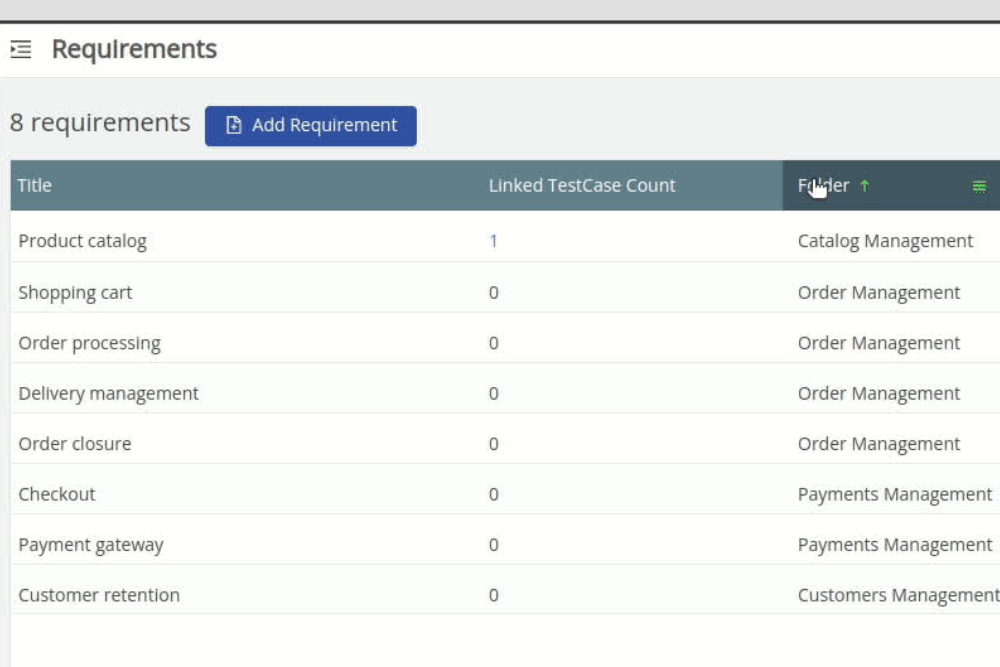The width and height of the screenshot is (1000, 667).
Task: Sort rows by clicking the Title column header
Action: [31, 185]
